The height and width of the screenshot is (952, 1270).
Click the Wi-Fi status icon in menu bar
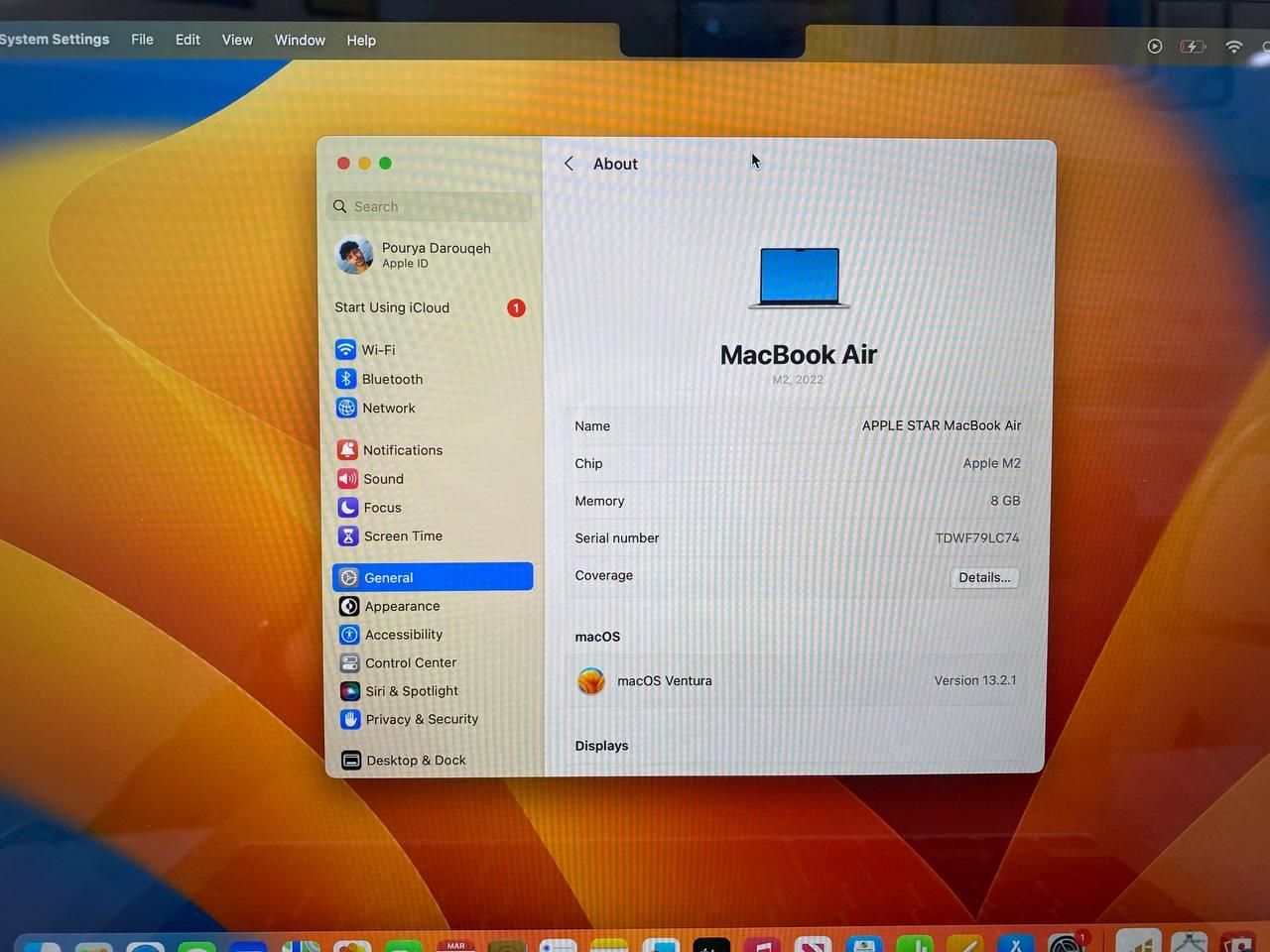point(1233,46)
